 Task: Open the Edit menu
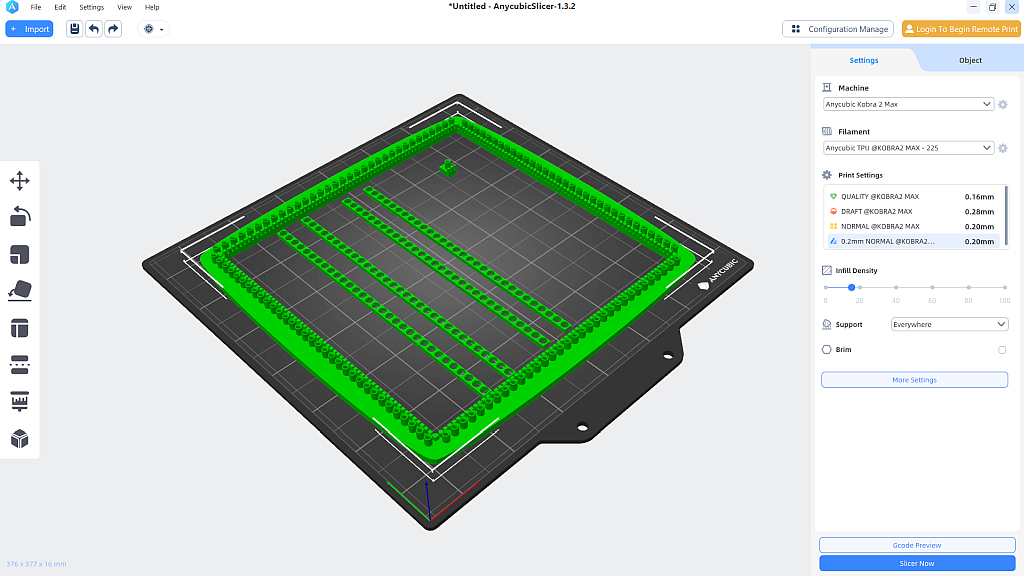pos(60,7)
